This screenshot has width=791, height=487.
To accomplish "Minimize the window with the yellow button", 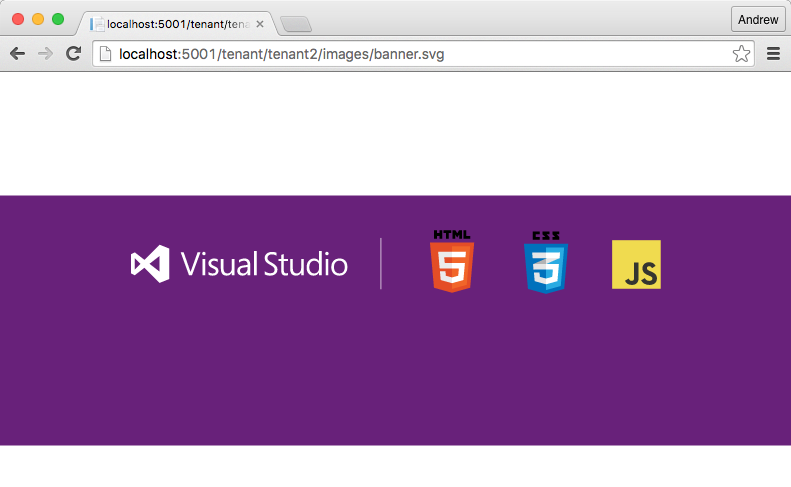I will tap(38, 19).
